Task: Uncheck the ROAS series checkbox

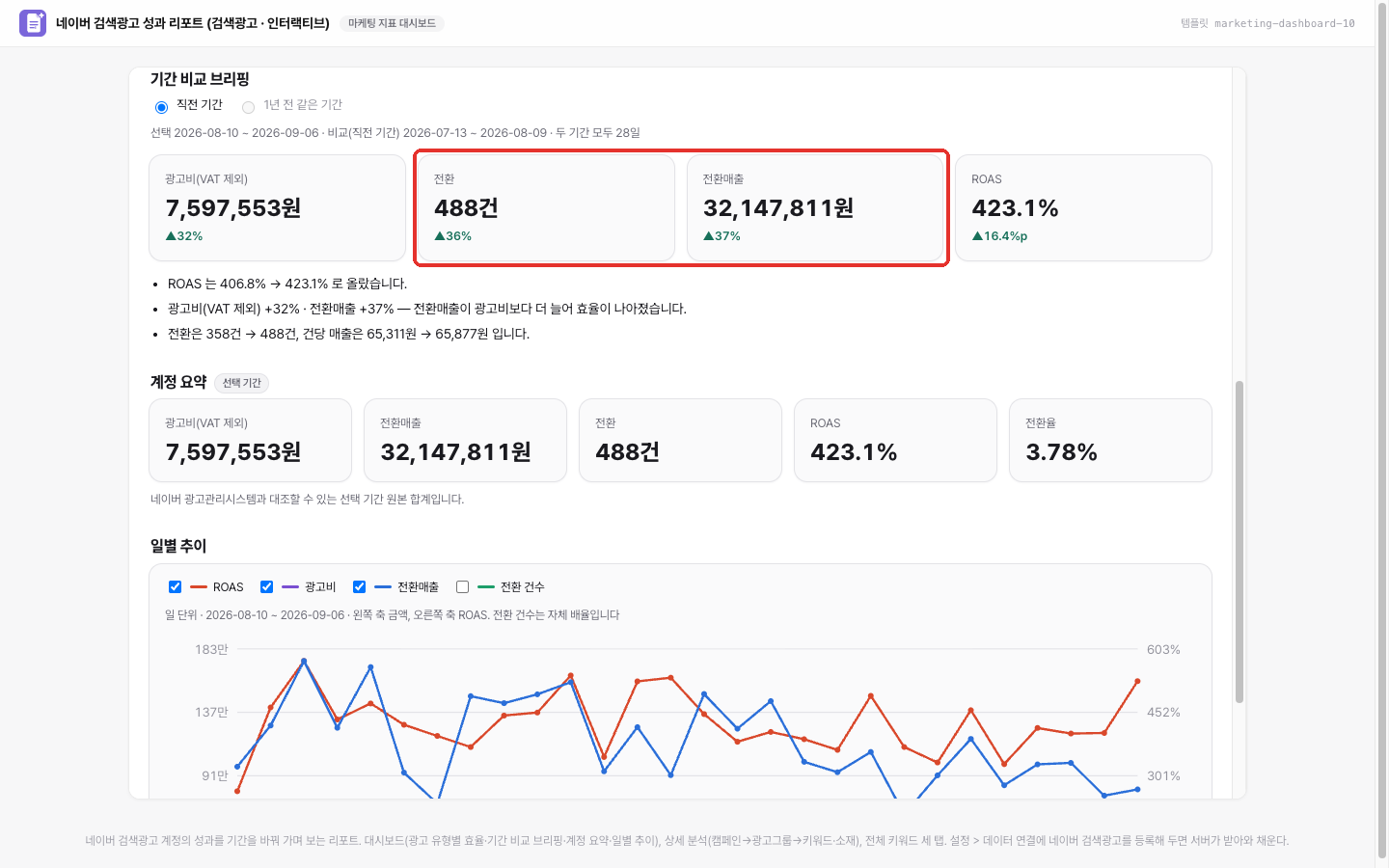Action: coord(175,586)
